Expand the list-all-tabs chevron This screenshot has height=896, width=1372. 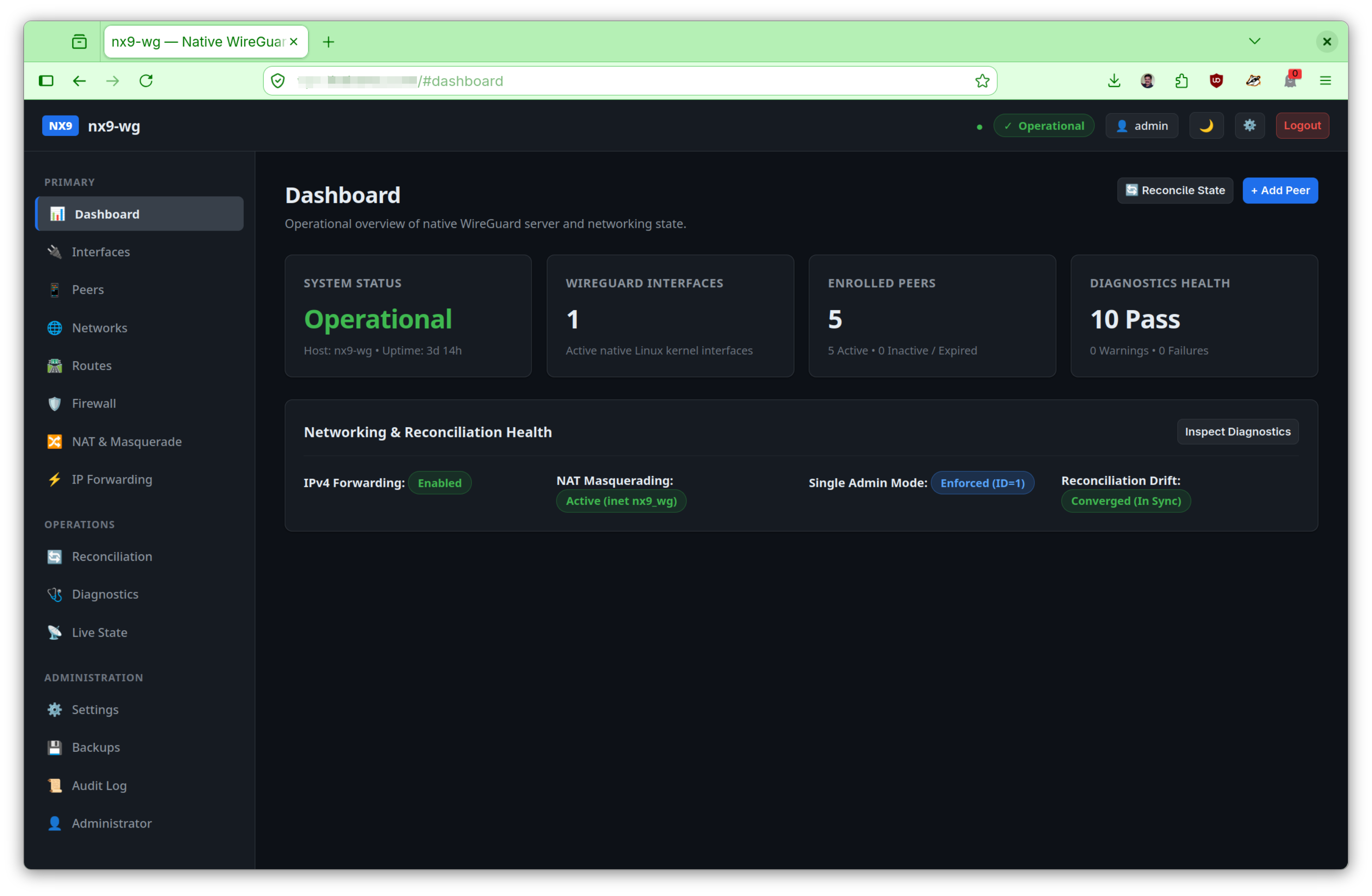[1254, 42]
